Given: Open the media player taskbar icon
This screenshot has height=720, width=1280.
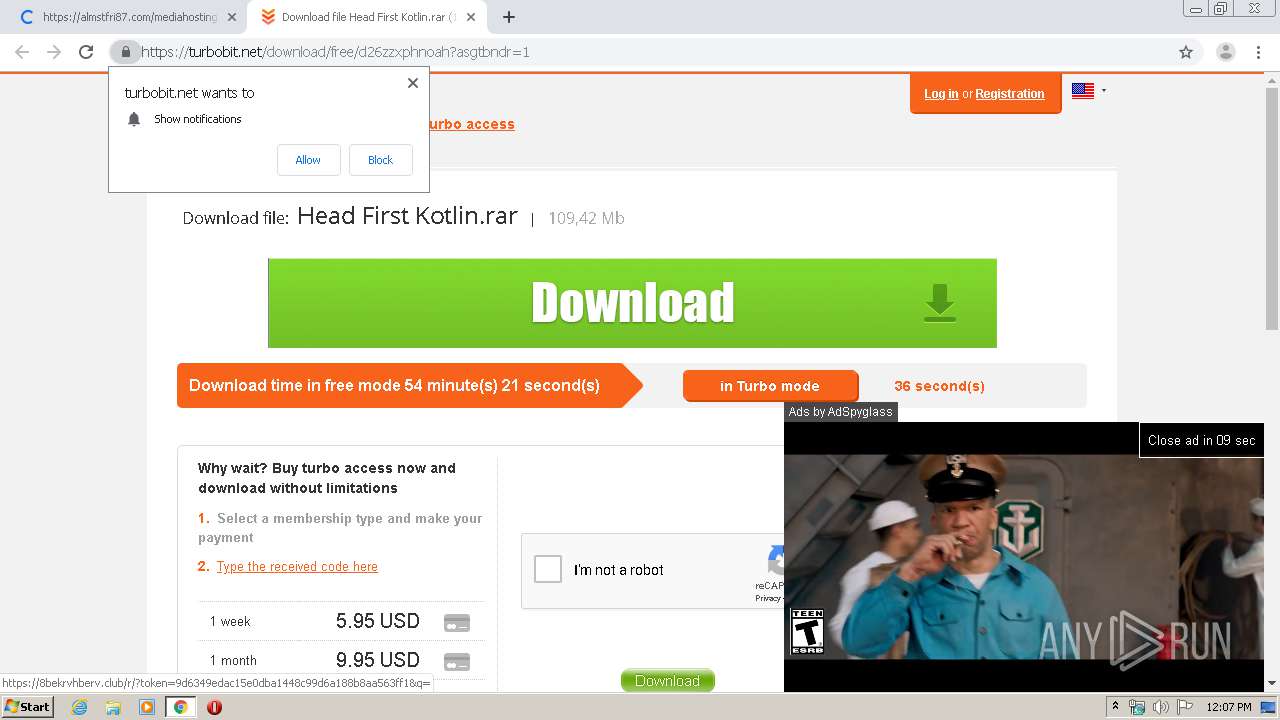Looking at the screenshot, I should point(147,707).
